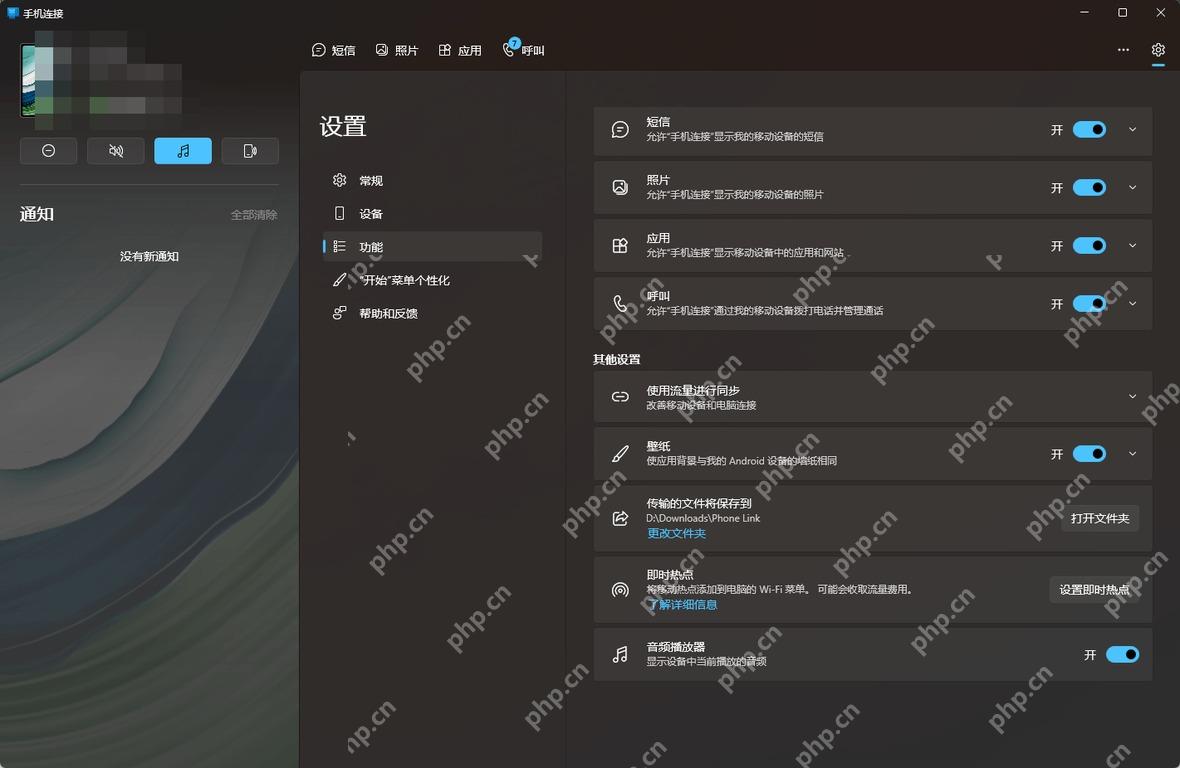This screenshot has width=1180, height=768.
Task: Click the 了解详细信息 link
Action: [x=682, y=605]
